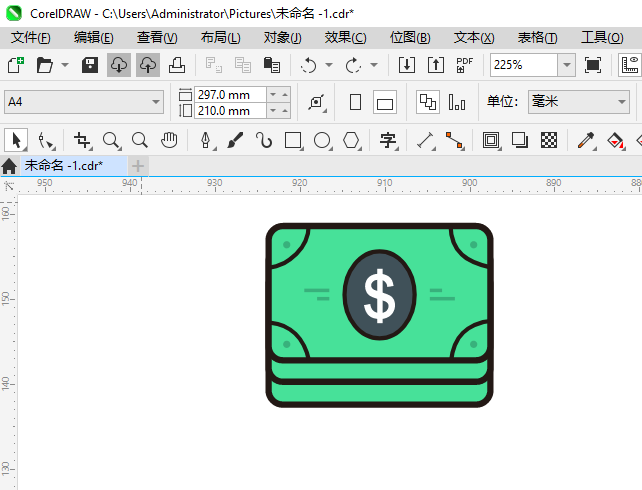Screen dimensions: 642x490
Task: Toggle full-screen preview icon
Action: pos(593,65)
